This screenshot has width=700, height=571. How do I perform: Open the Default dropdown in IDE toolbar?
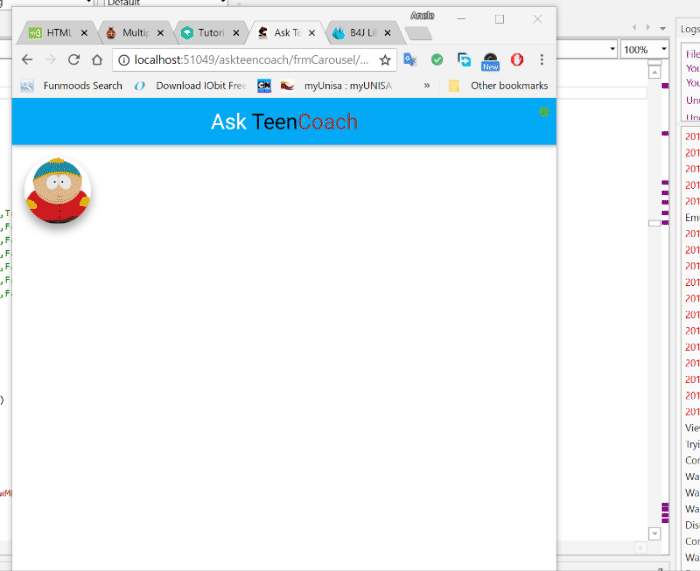[x=166, y=2]
